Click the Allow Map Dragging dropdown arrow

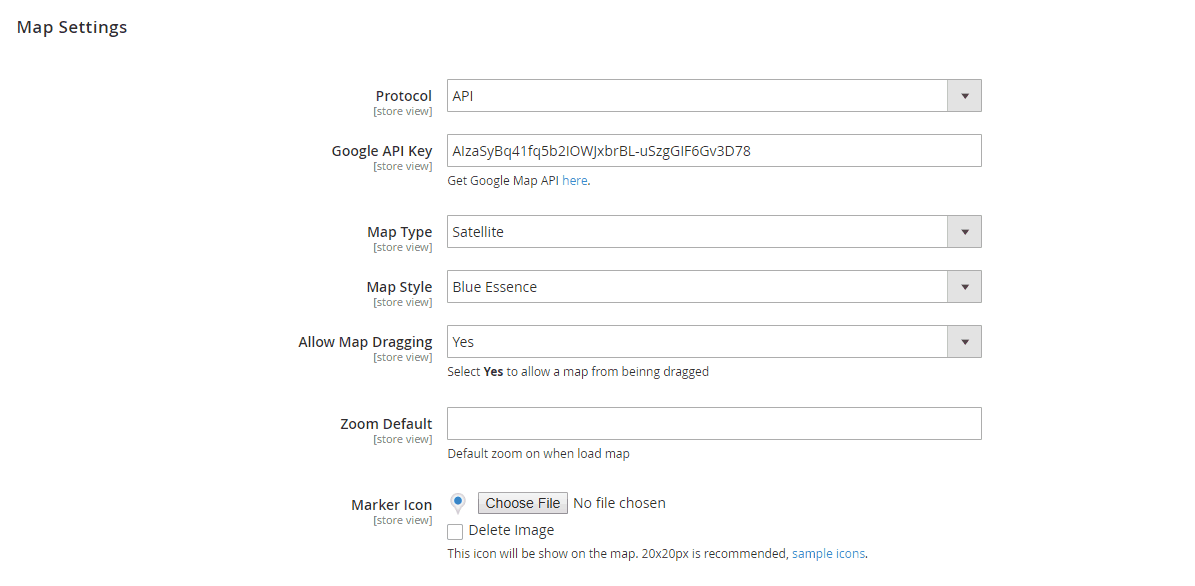[x=964, y=342]
